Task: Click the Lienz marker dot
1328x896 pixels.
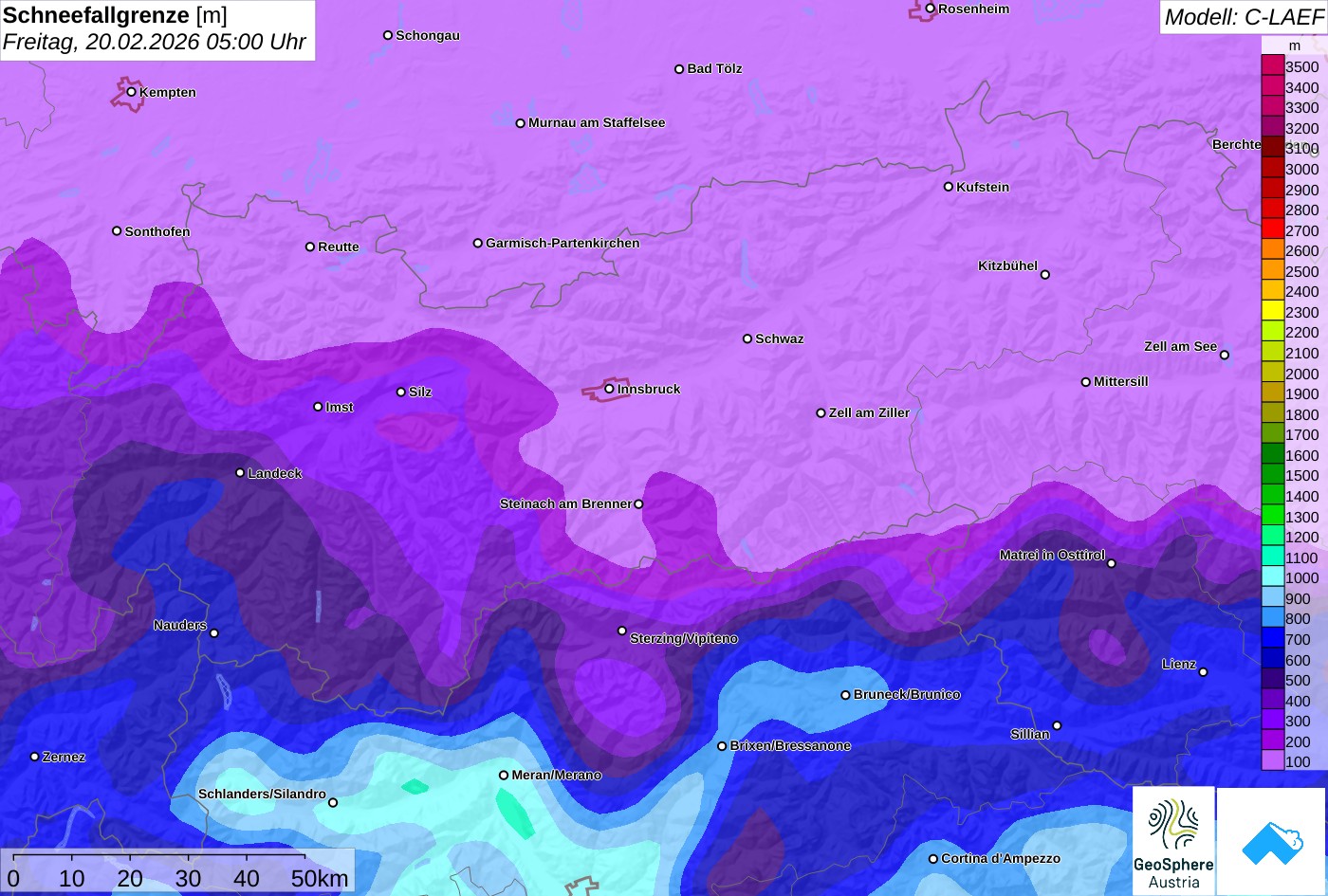Action: [1203, 672]
